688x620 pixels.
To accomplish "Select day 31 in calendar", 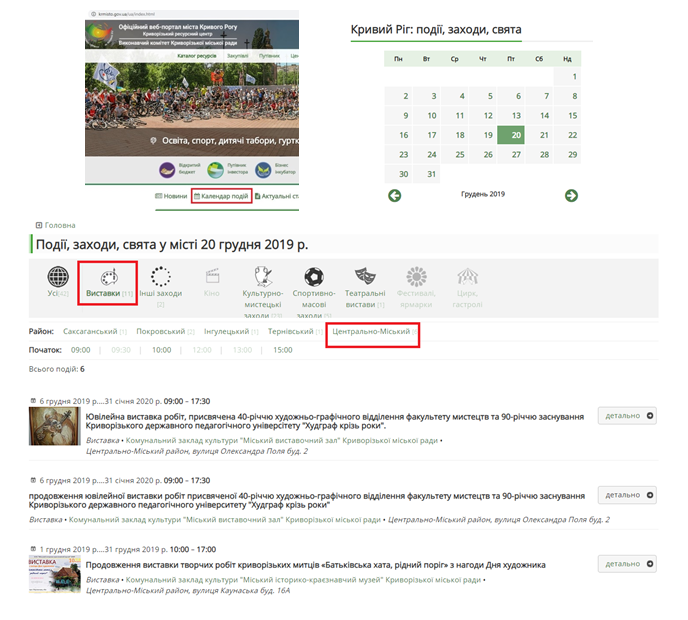I will click(x=426, y=174).
